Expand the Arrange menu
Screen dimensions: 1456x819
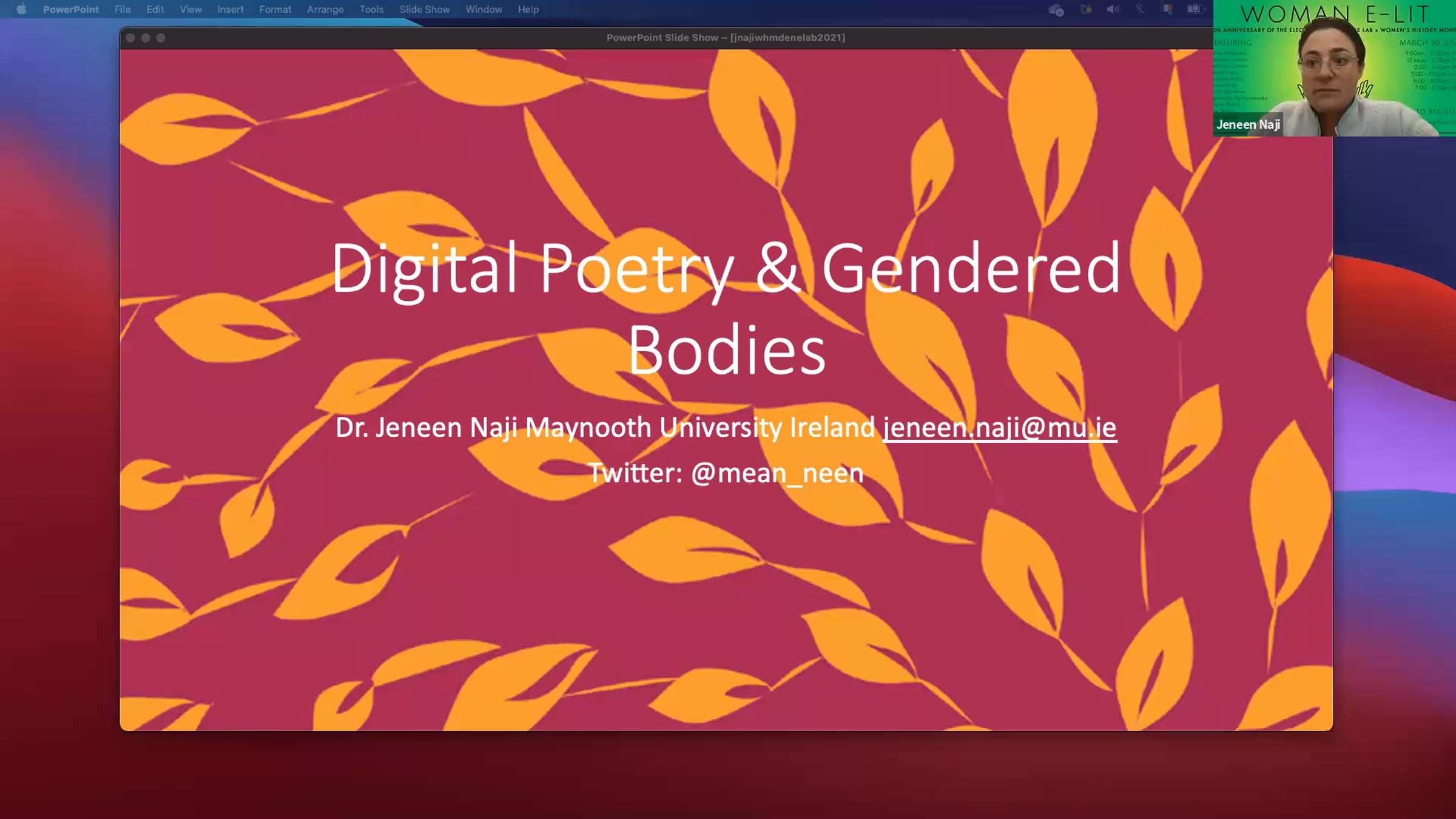tap(325, 10)
